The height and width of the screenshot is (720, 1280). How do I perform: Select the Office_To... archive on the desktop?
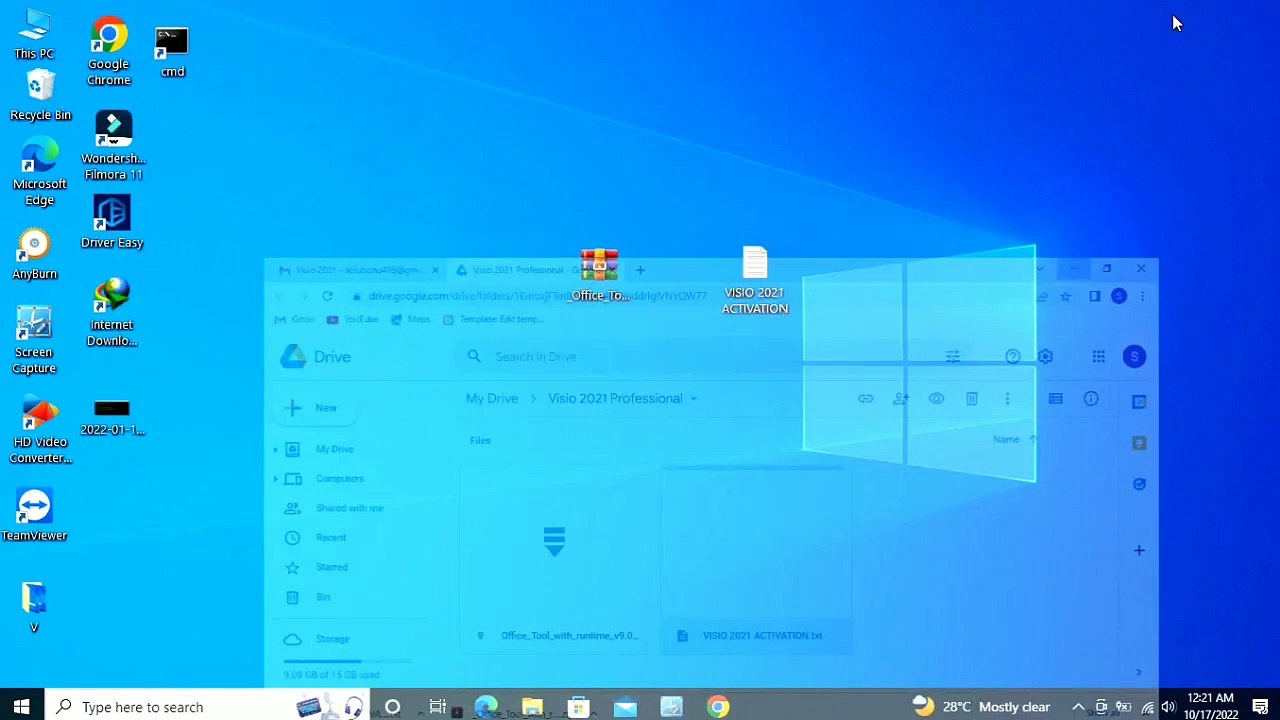point(599,276)
